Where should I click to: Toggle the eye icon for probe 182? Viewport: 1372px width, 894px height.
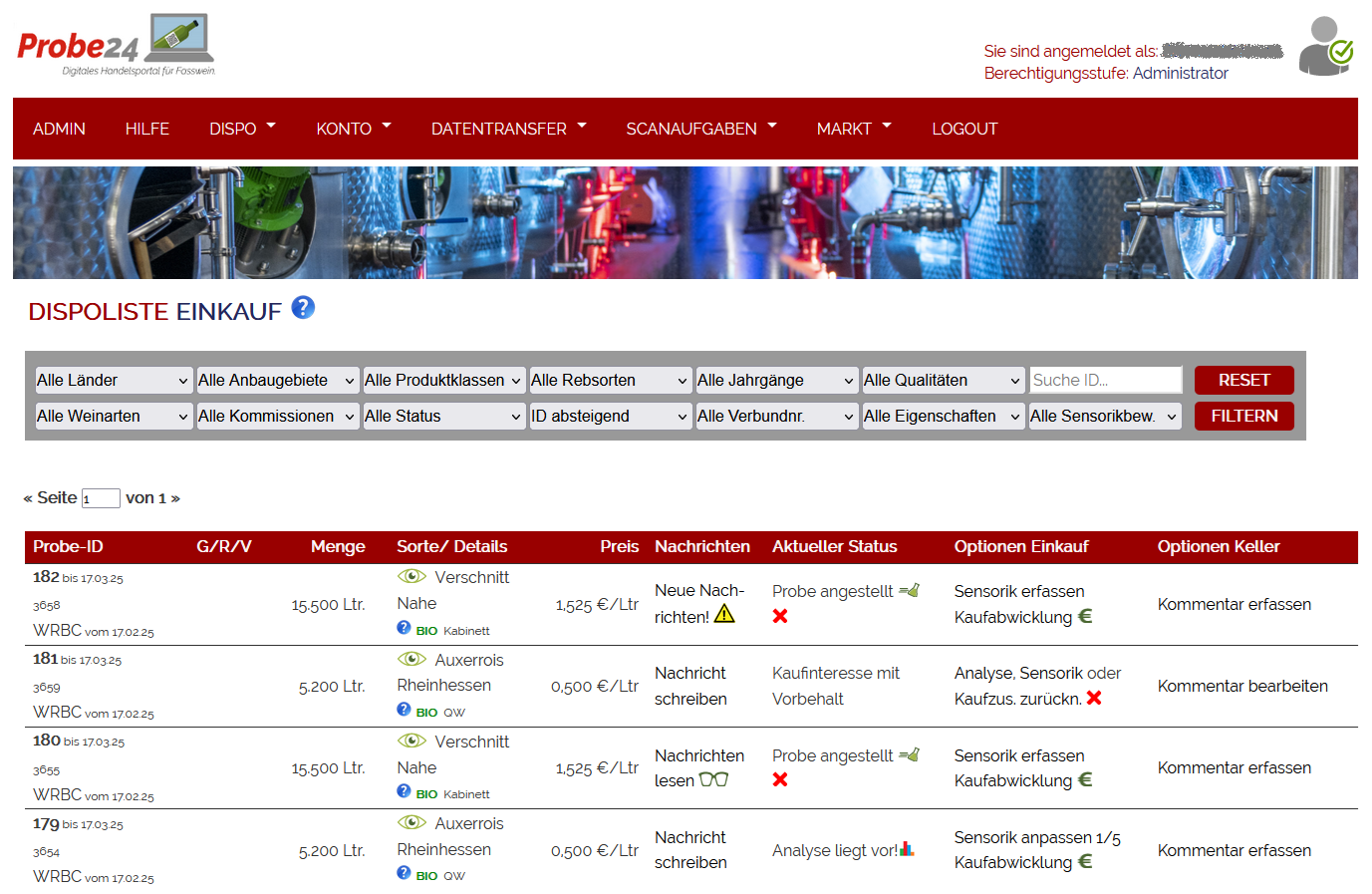click(412, 577)
